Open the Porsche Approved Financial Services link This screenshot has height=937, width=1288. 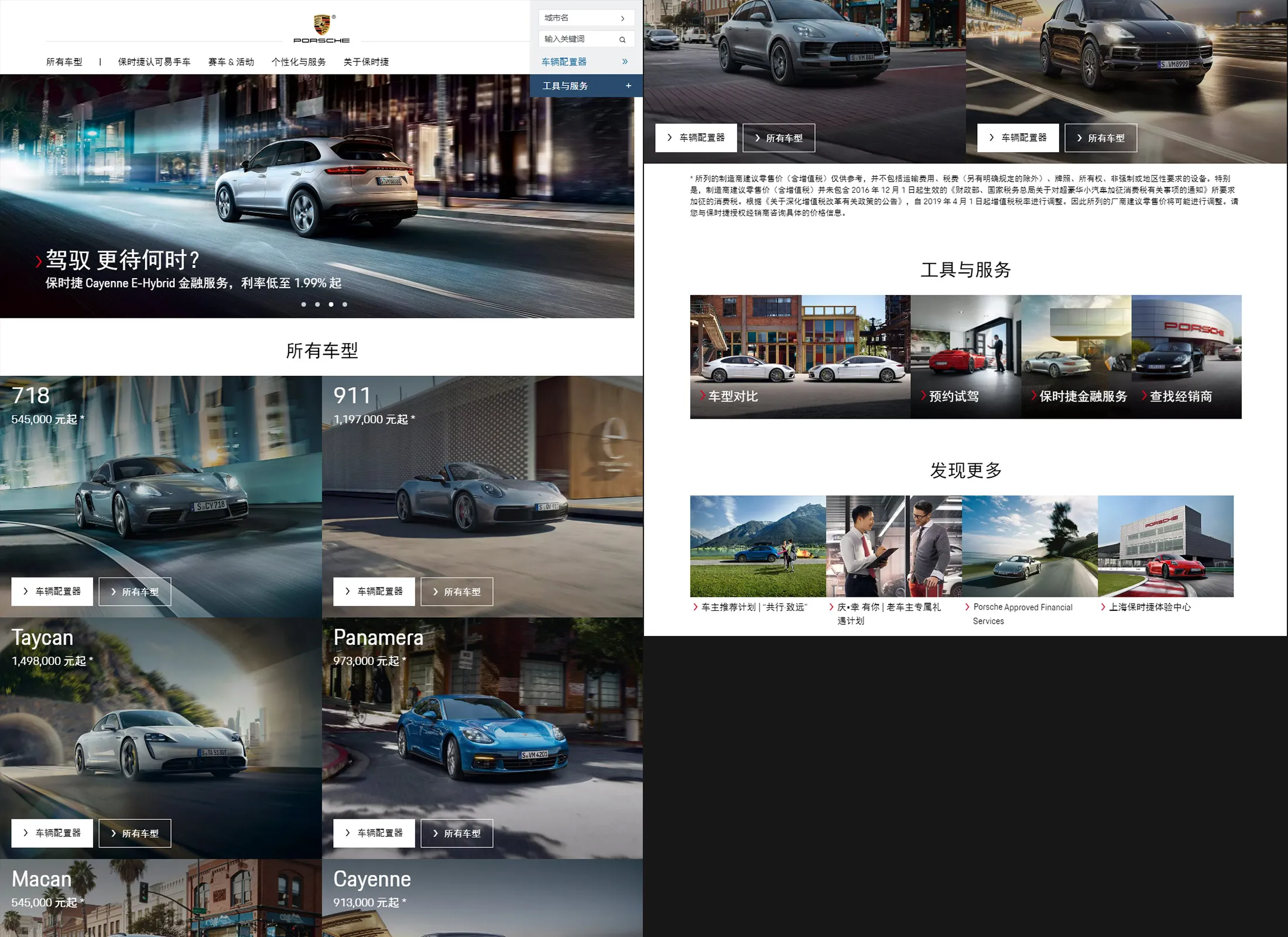click(1023, 614)
